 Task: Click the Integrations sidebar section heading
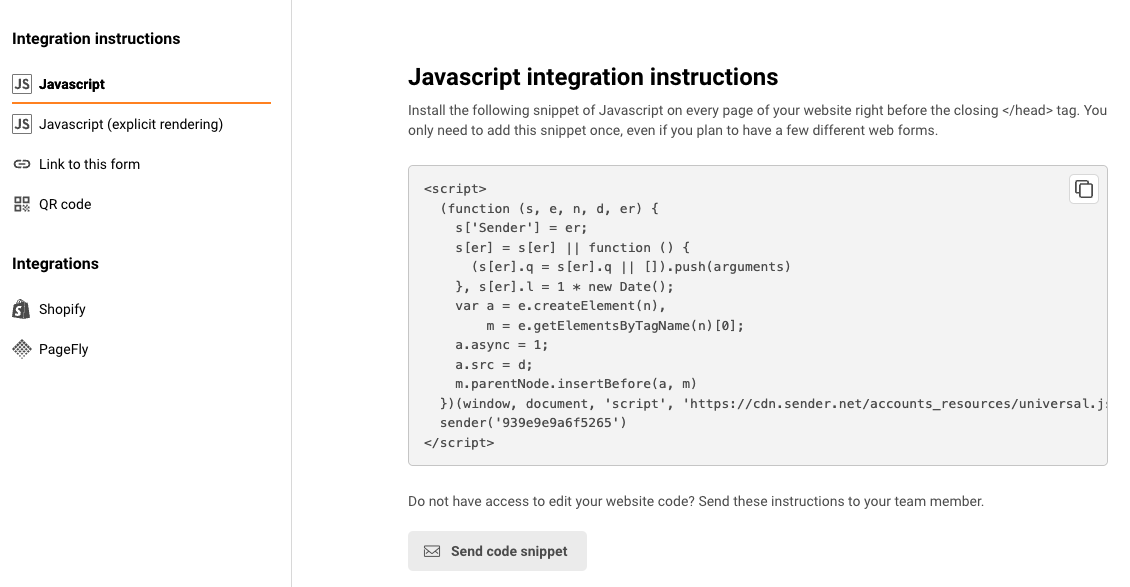coord(55,264)
